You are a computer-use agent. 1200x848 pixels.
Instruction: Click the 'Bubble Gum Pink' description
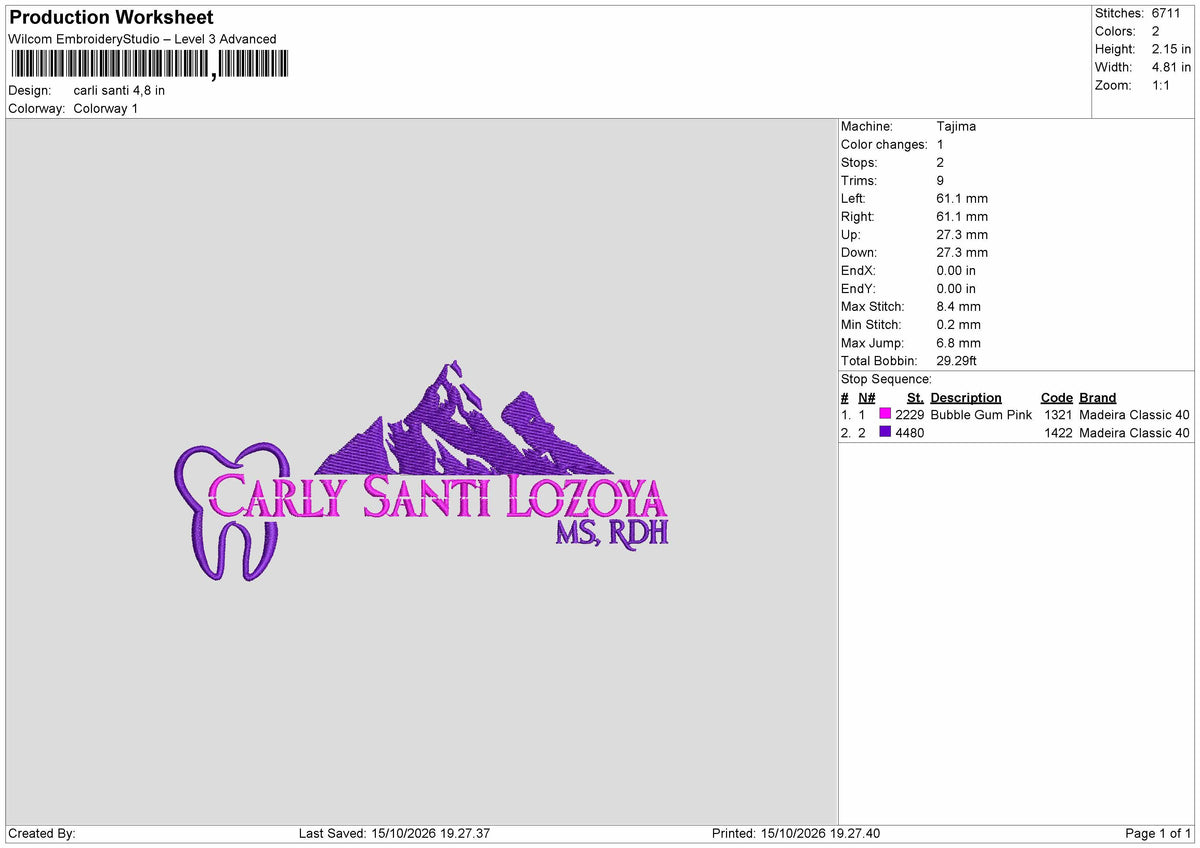(x=981, y=414)
